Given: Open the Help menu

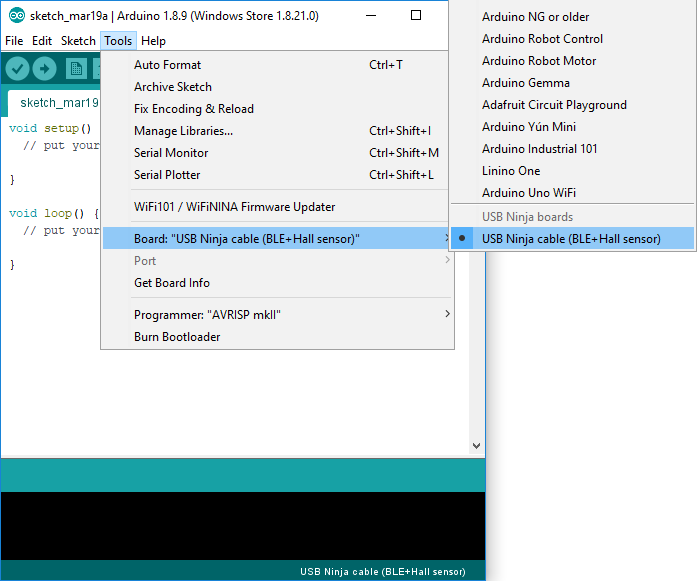Looking at the screenshot, I should point(153,41).
